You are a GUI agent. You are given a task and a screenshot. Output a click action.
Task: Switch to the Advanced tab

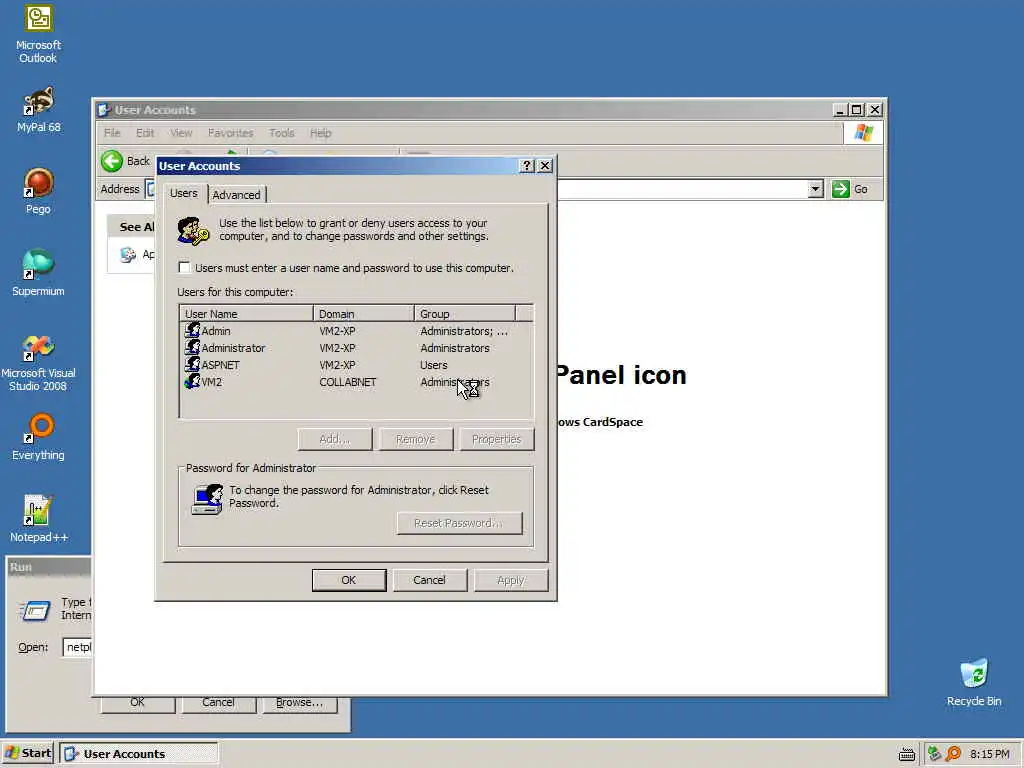(236, 195)
